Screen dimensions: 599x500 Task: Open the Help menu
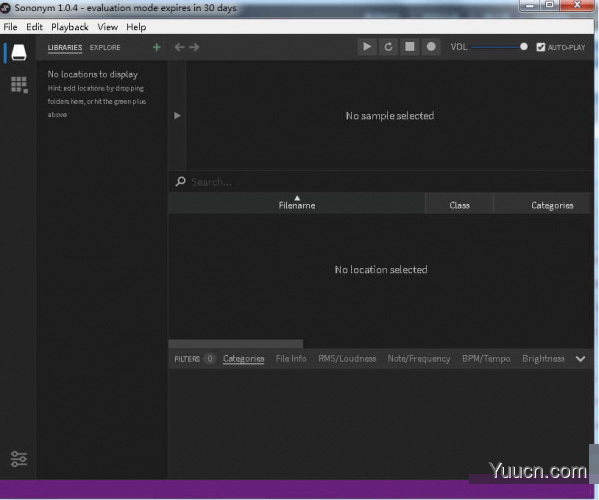(x=136, y=27)
